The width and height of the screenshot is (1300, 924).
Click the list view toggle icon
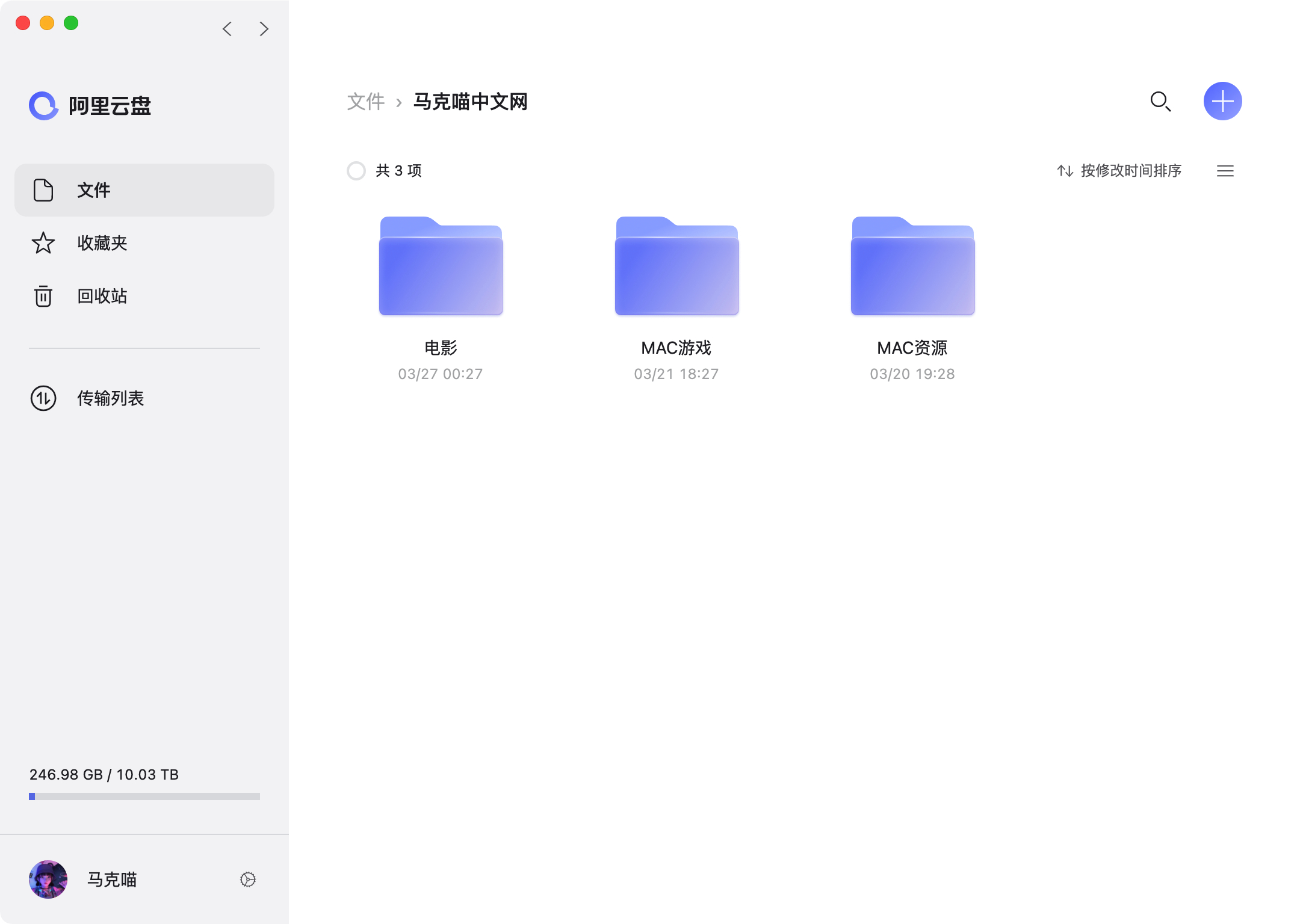tap(1225, 171)
